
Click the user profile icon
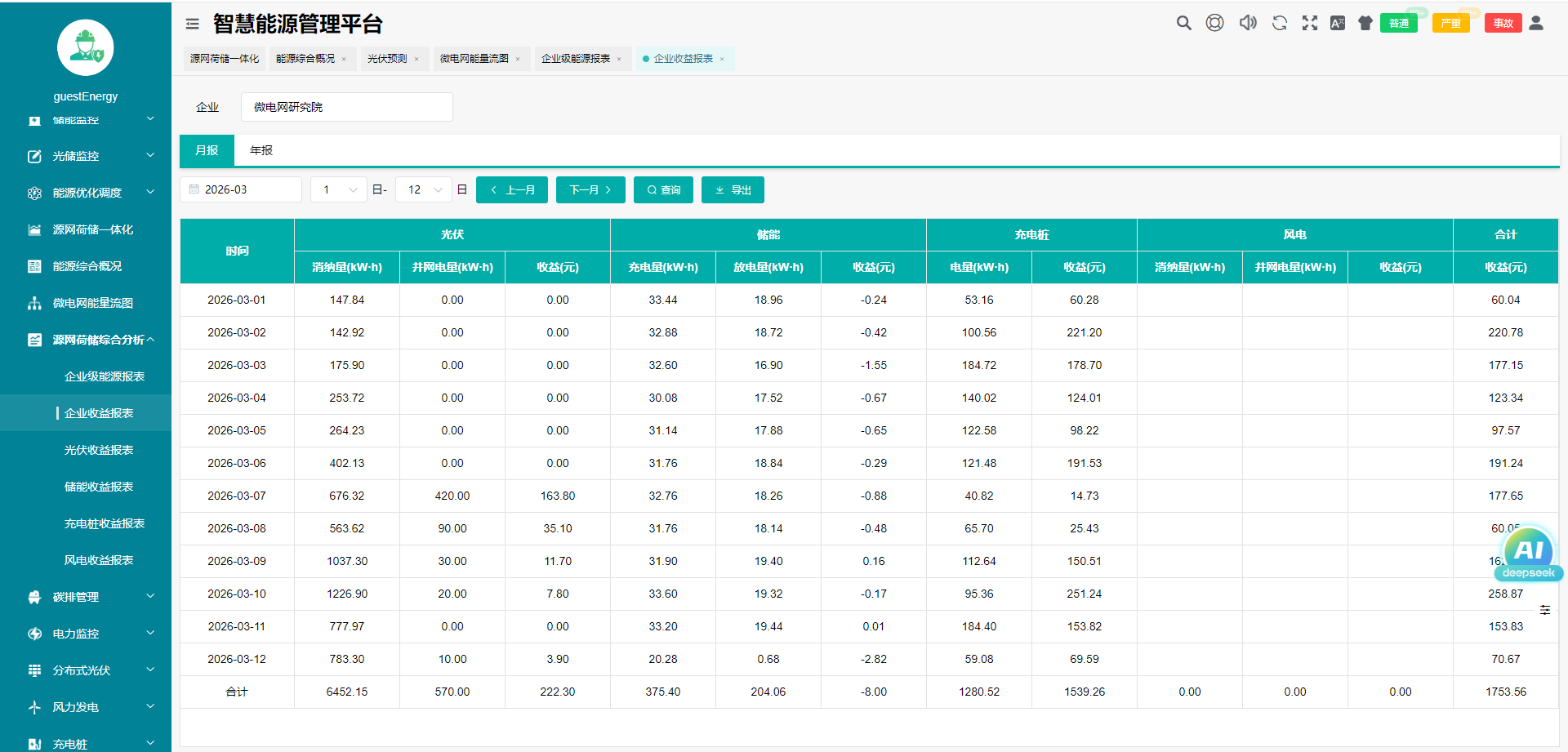point(1537,23)
